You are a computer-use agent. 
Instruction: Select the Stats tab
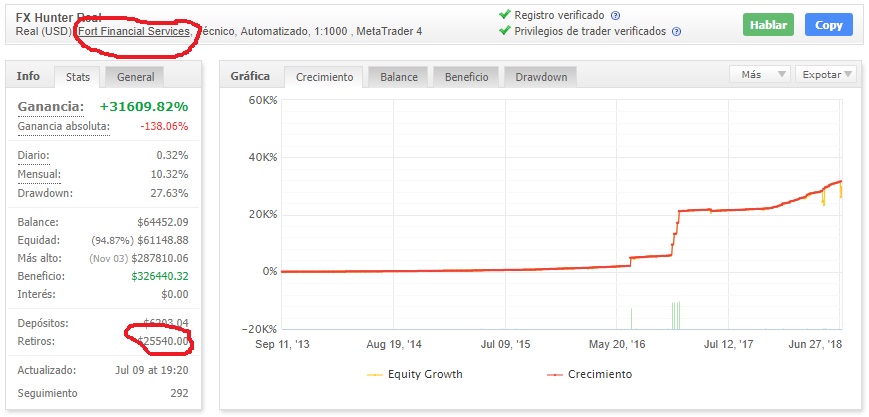(78, 76)
